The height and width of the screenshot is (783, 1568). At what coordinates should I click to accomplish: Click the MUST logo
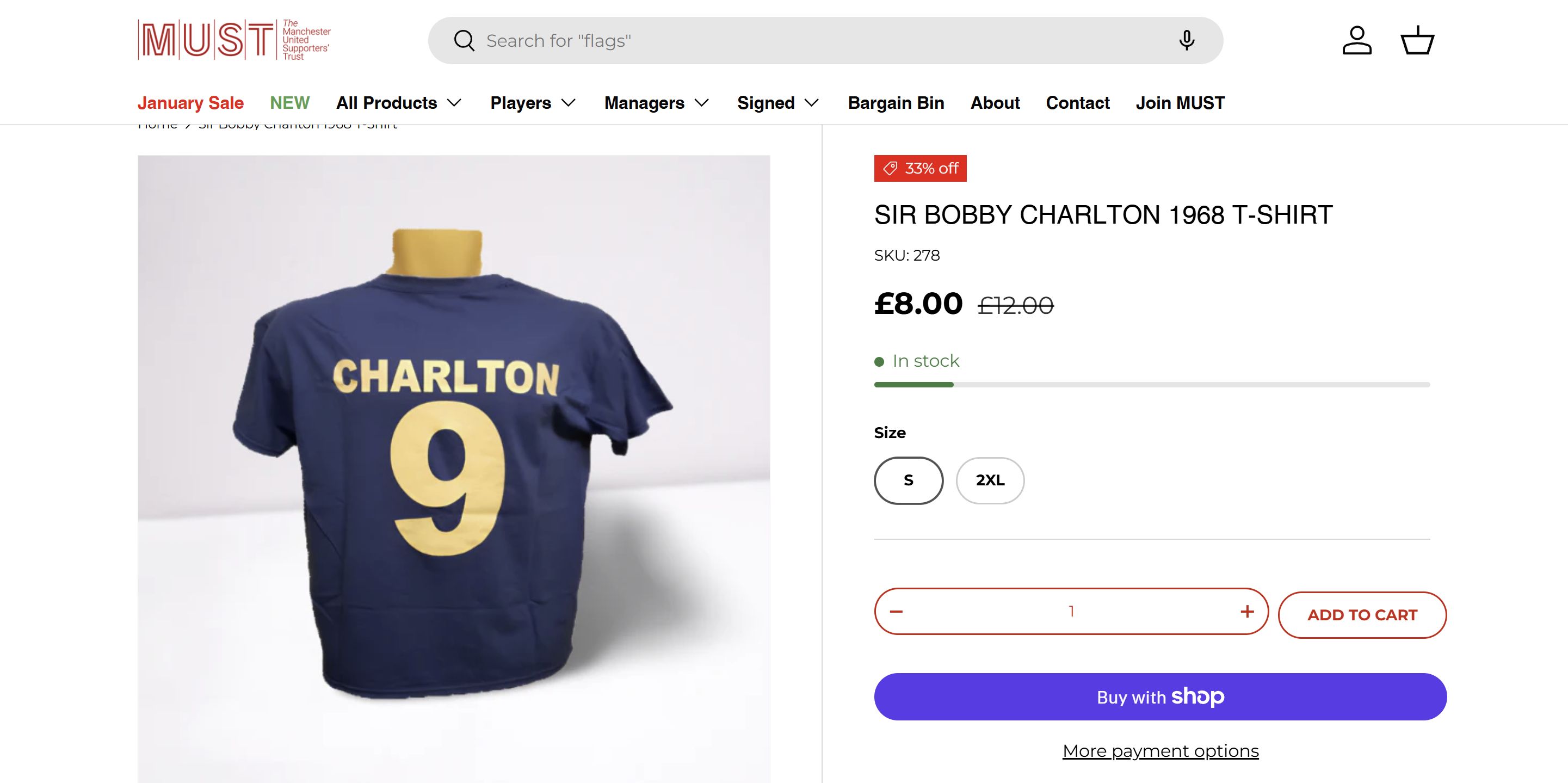(x=234, y=40)
